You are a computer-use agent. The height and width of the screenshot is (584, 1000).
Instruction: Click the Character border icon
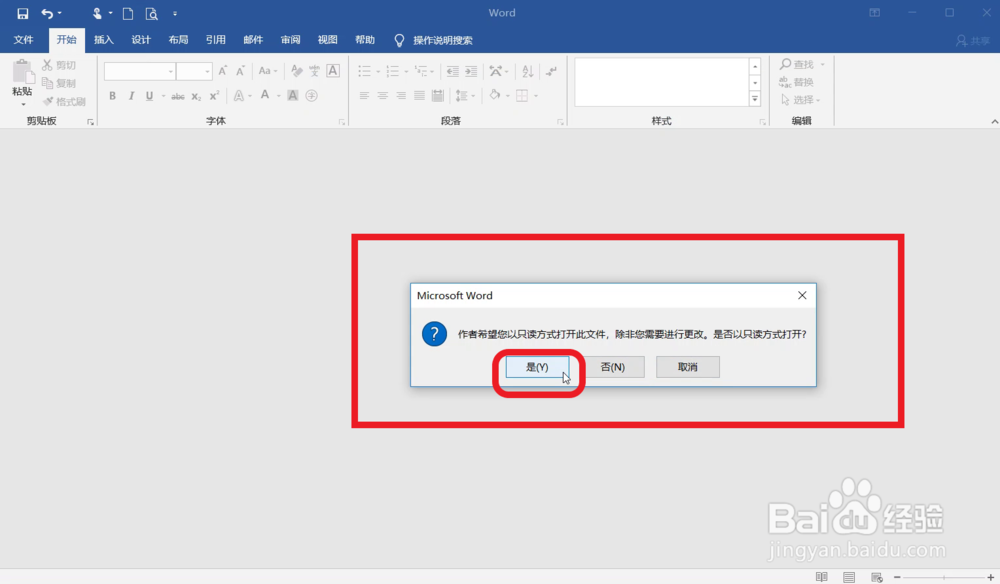(333, 71)
